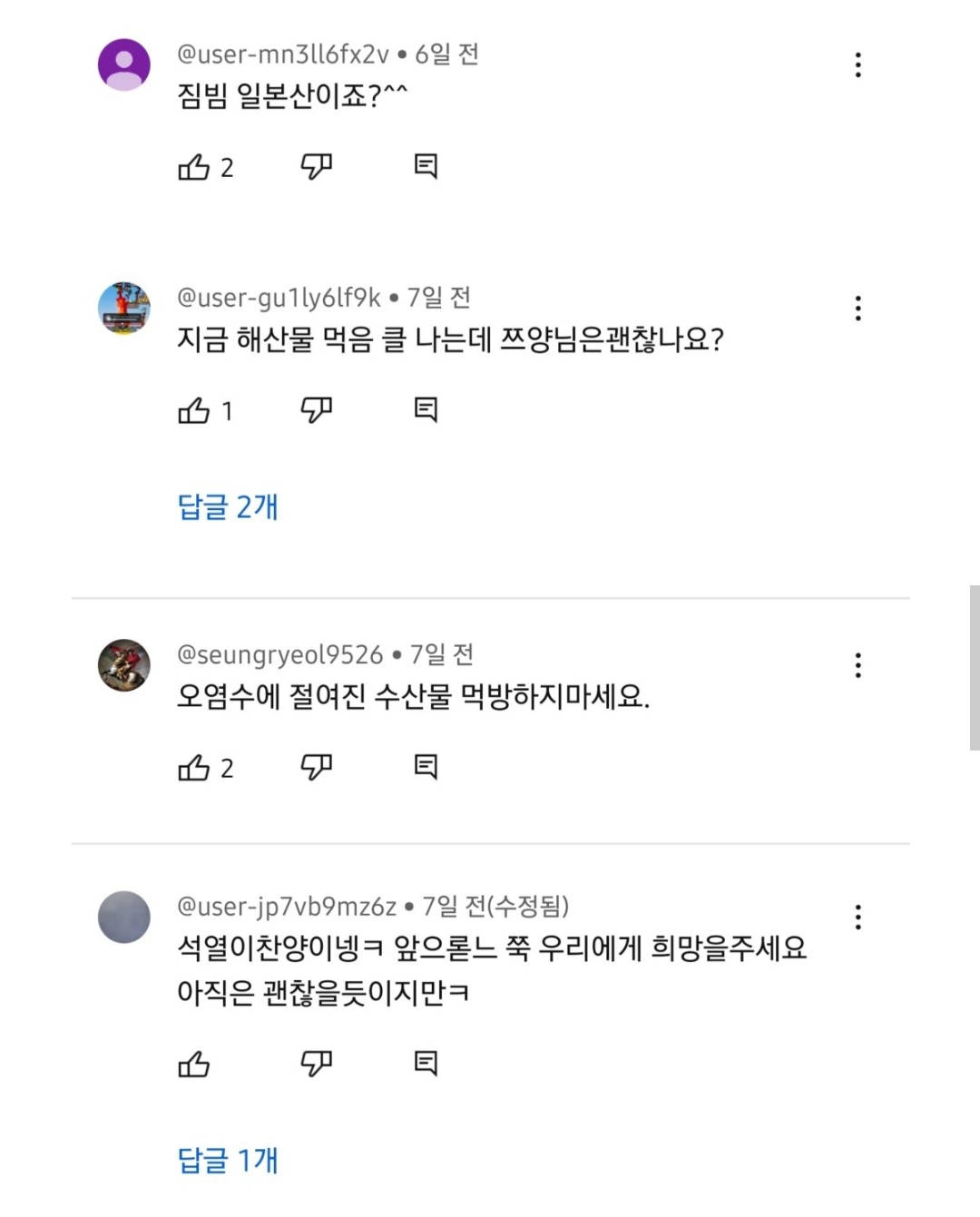Like the comment by @seungryeol9526

tap(194, 769)
